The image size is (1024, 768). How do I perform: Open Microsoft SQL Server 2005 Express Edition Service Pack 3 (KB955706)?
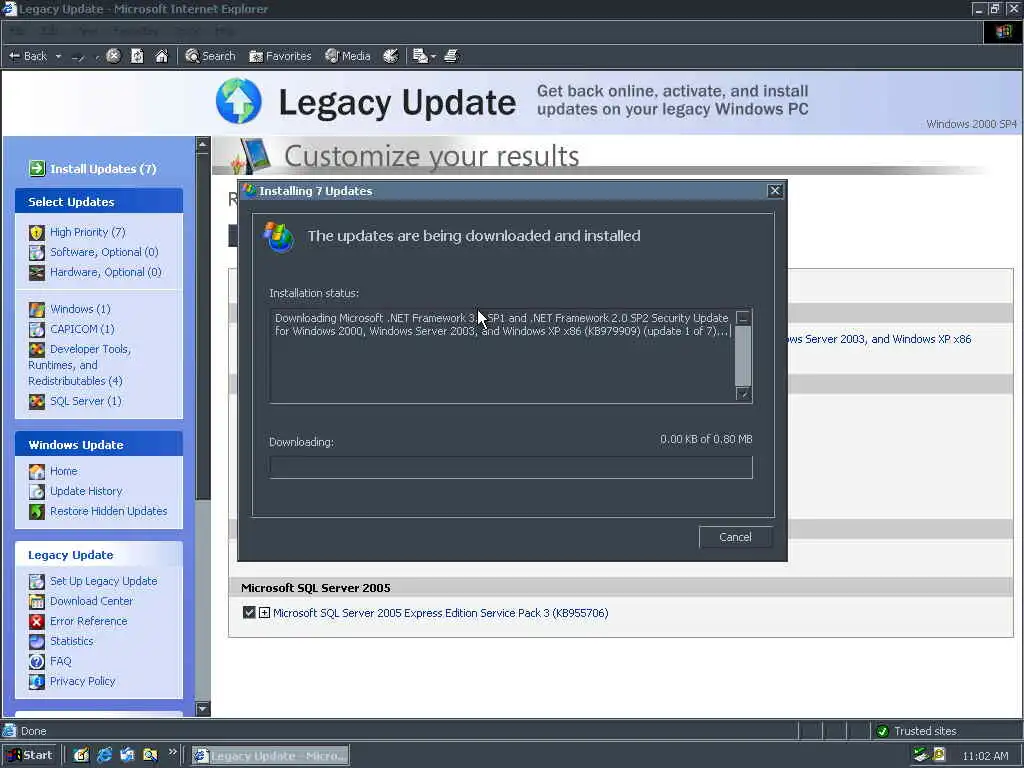441,613
